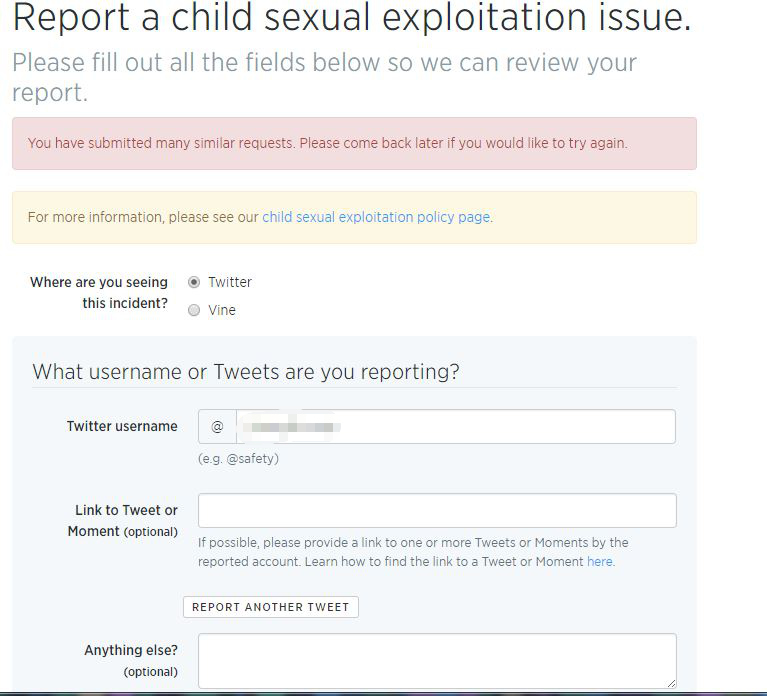Click the 'What username or Tweets are you reporting?' heading

click(x=246, y=372)
